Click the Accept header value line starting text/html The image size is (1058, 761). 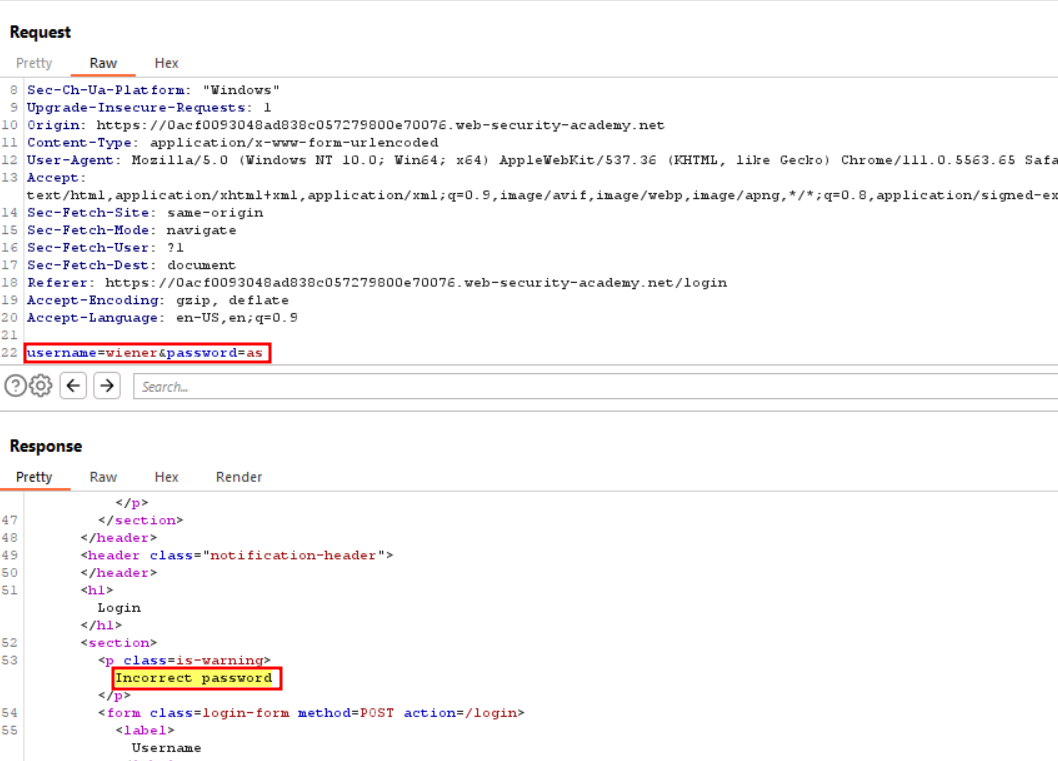click(x=542, y=195)
